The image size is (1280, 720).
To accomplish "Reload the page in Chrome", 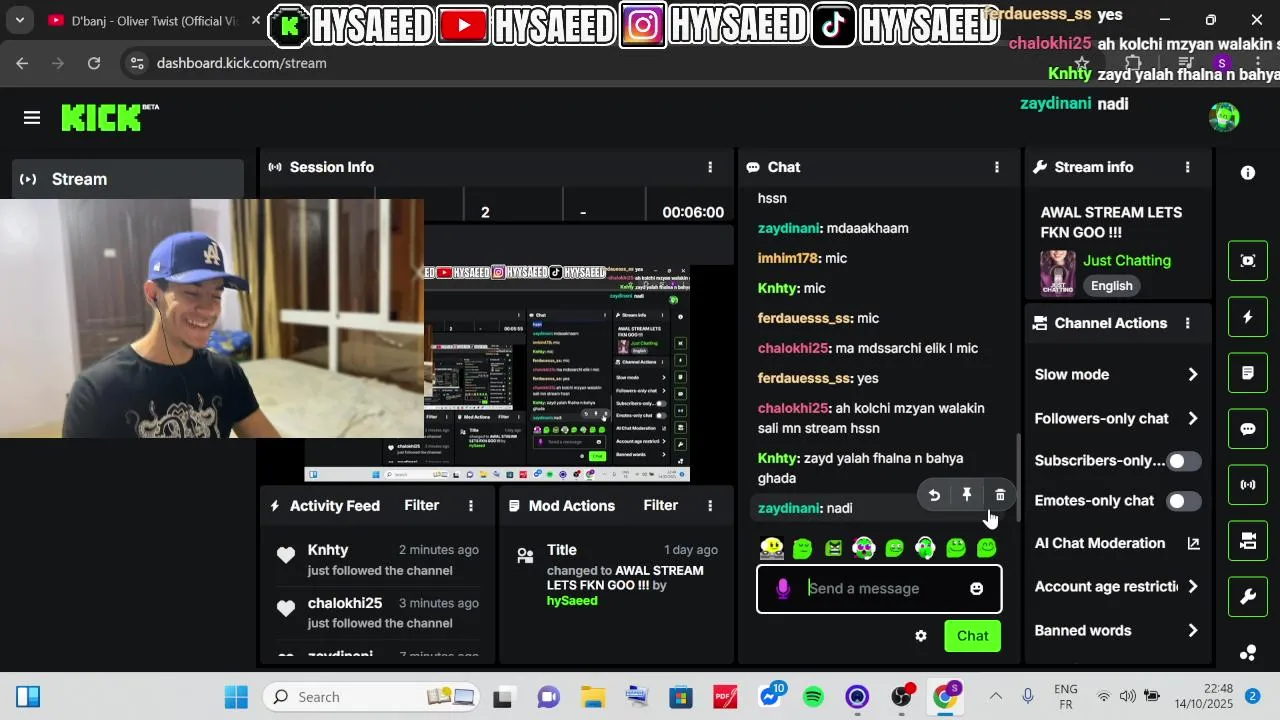I will pos(94,63).
